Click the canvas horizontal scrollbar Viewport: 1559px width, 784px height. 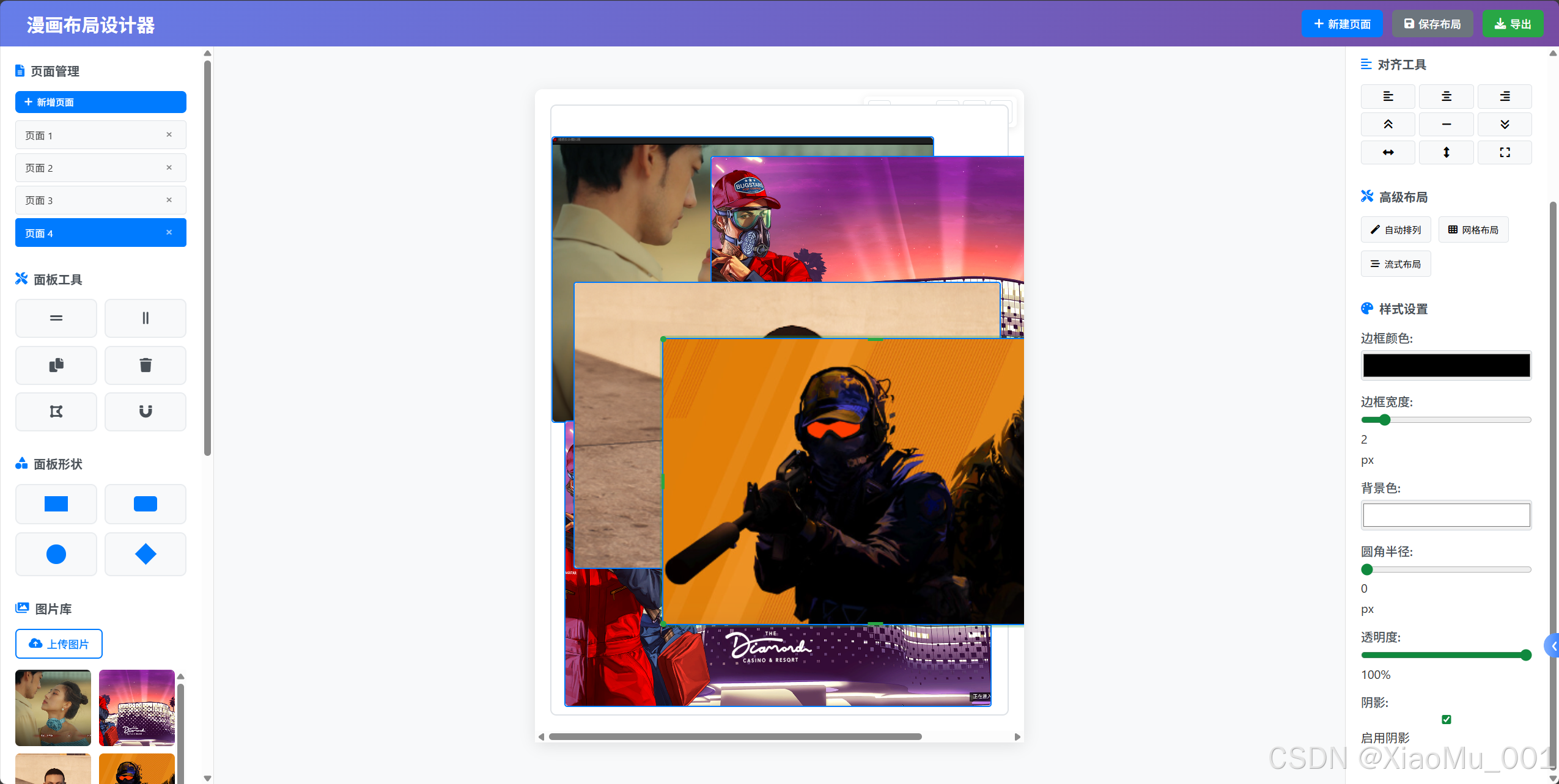(x=735, y=737)
